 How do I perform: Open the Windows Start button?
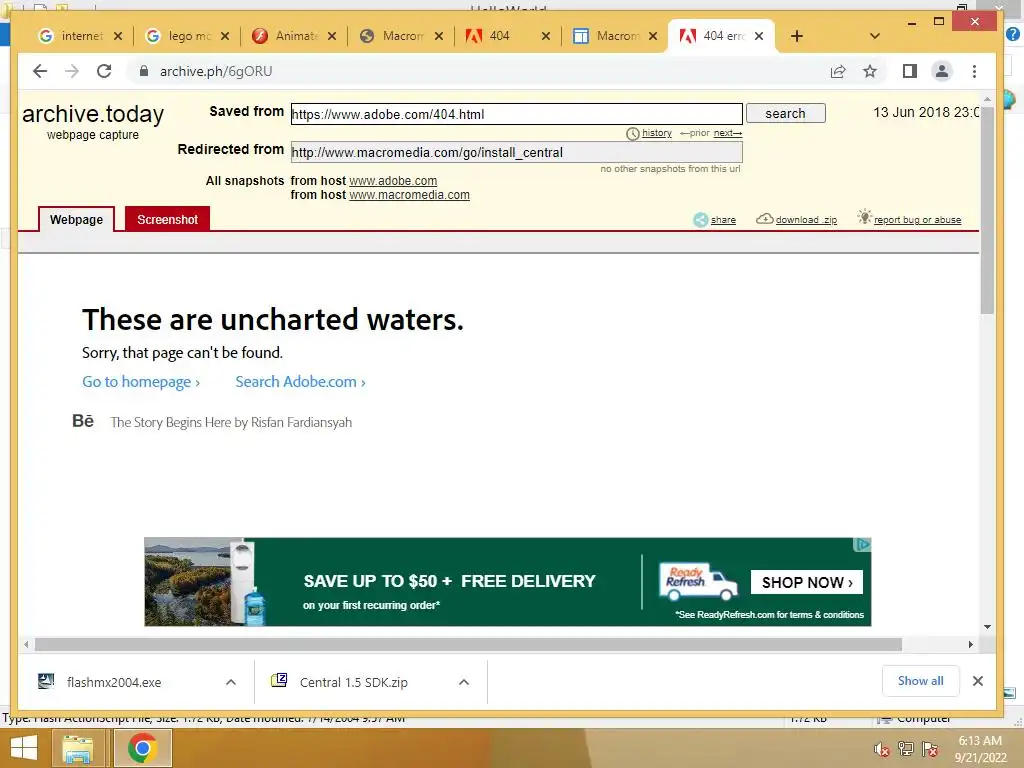coord(24,748)
